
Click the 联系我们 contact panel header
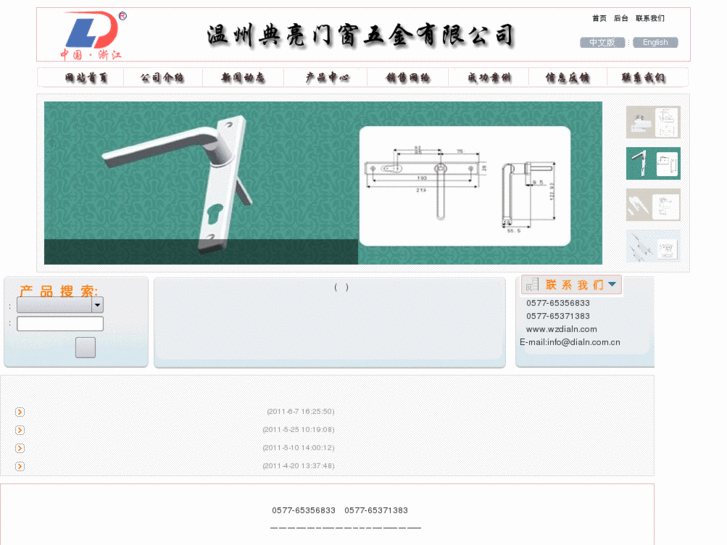click(571, 285)
